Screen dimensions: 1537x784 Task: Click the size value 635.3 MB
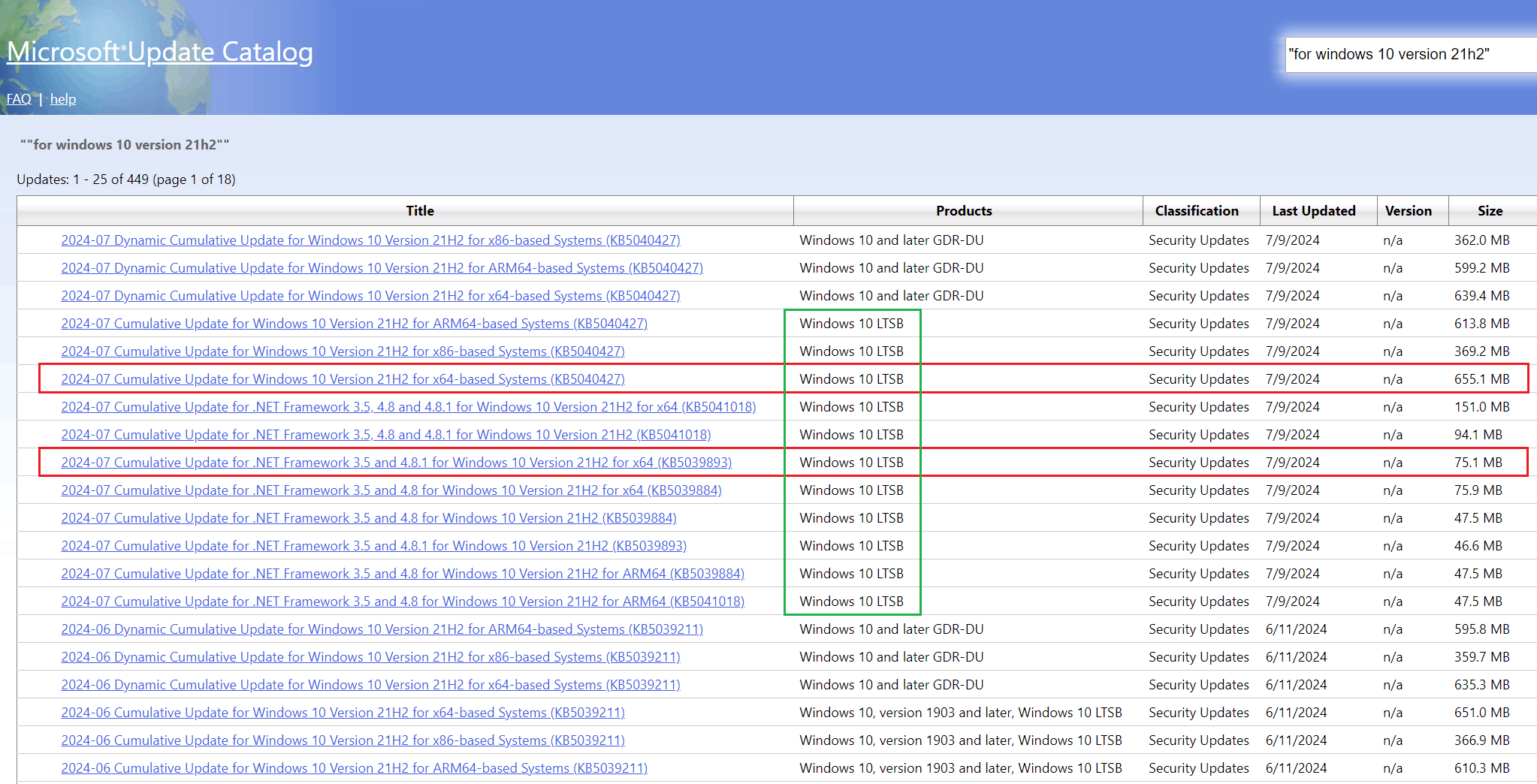[1481, 685]
